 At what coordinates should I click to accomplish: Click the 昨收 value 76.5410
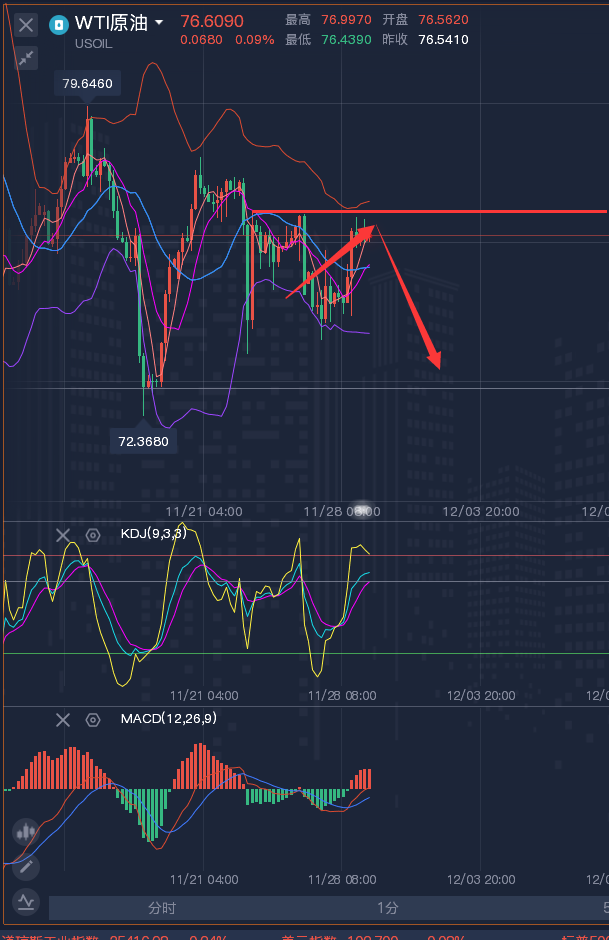(444, 40)
